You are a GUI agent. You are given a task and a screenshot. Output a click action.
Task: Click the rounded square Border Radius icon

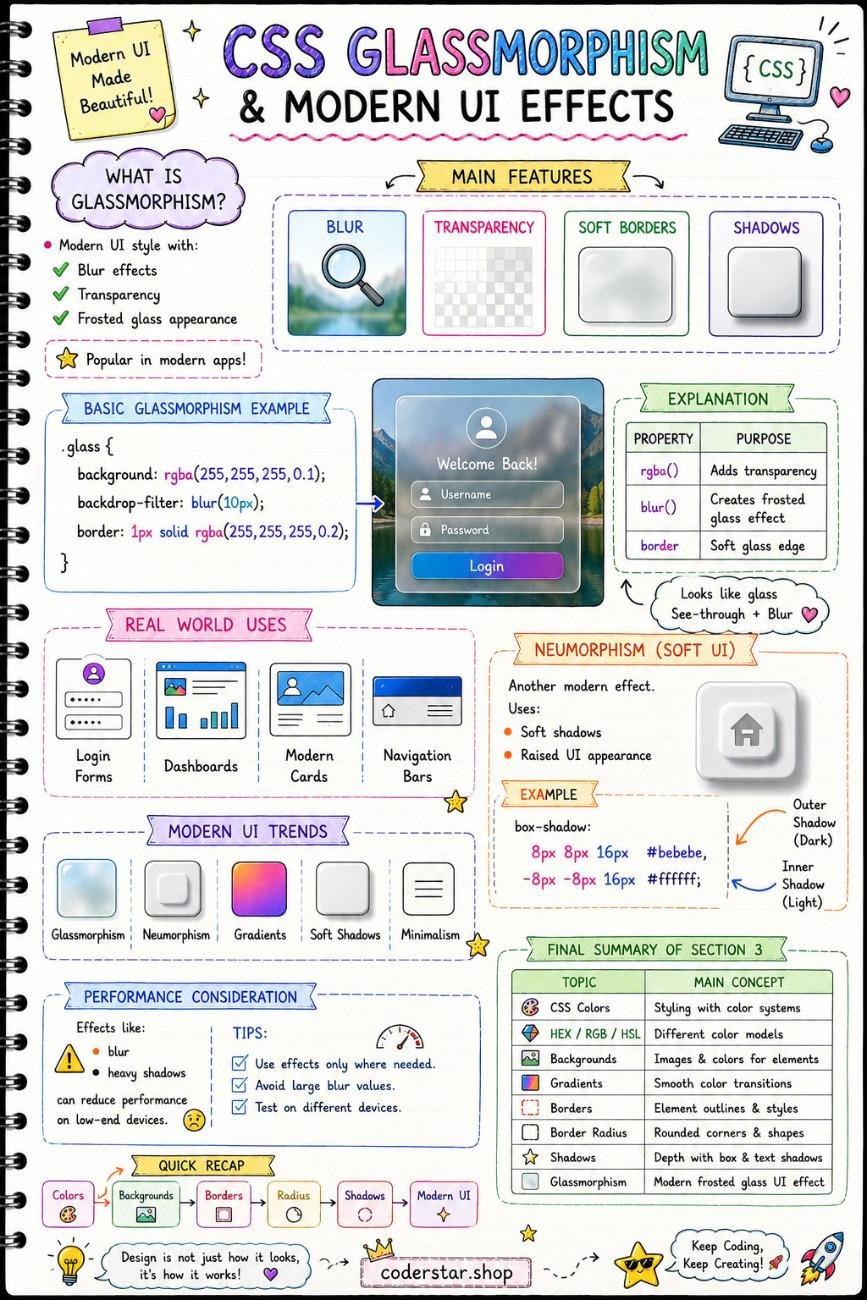coord(531,1133)
